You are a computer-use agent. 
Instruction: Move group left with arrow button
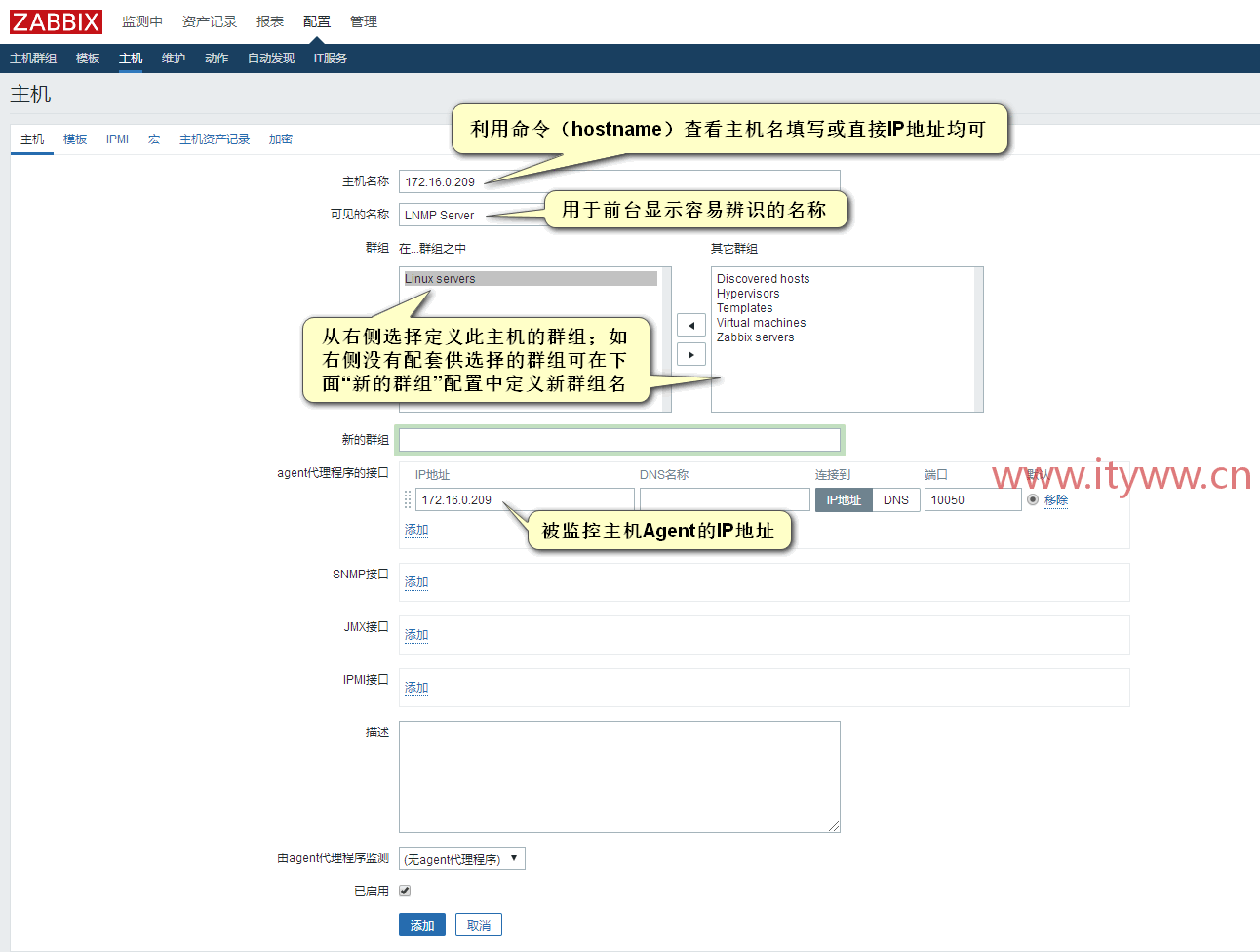[x=690, y=325]
